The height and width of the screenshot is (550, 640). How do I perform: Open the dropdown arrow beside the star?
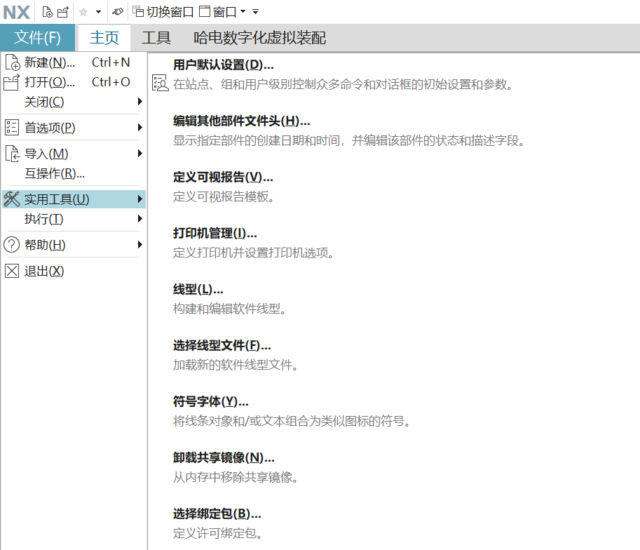coord(98,12)
